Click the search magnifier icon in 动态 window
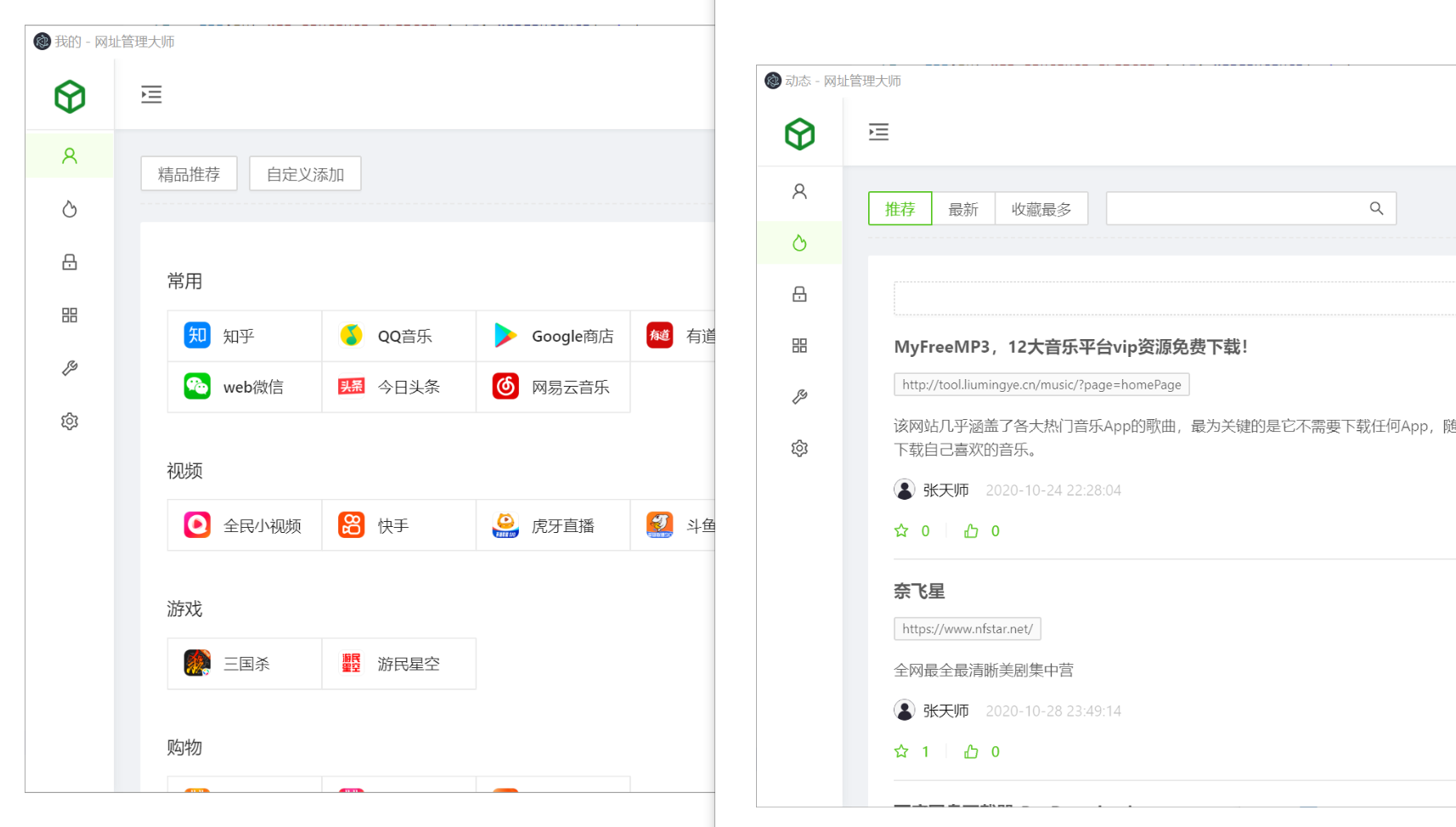The width and height of the screenshot is (1456, 827). [x=1376, y=208]
